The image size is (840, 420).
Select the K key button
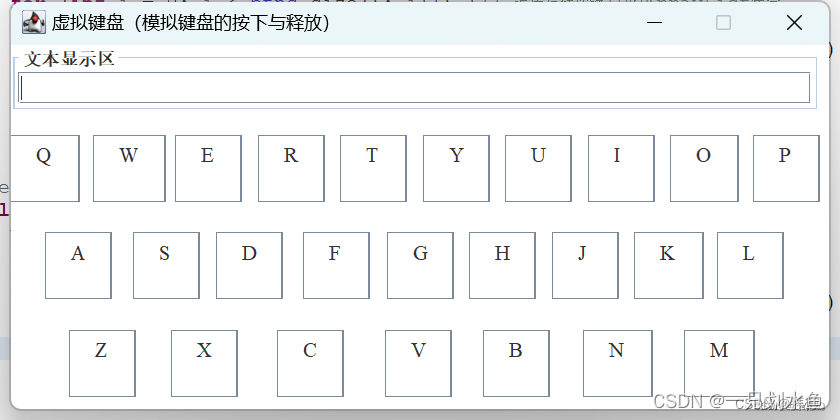669,265
